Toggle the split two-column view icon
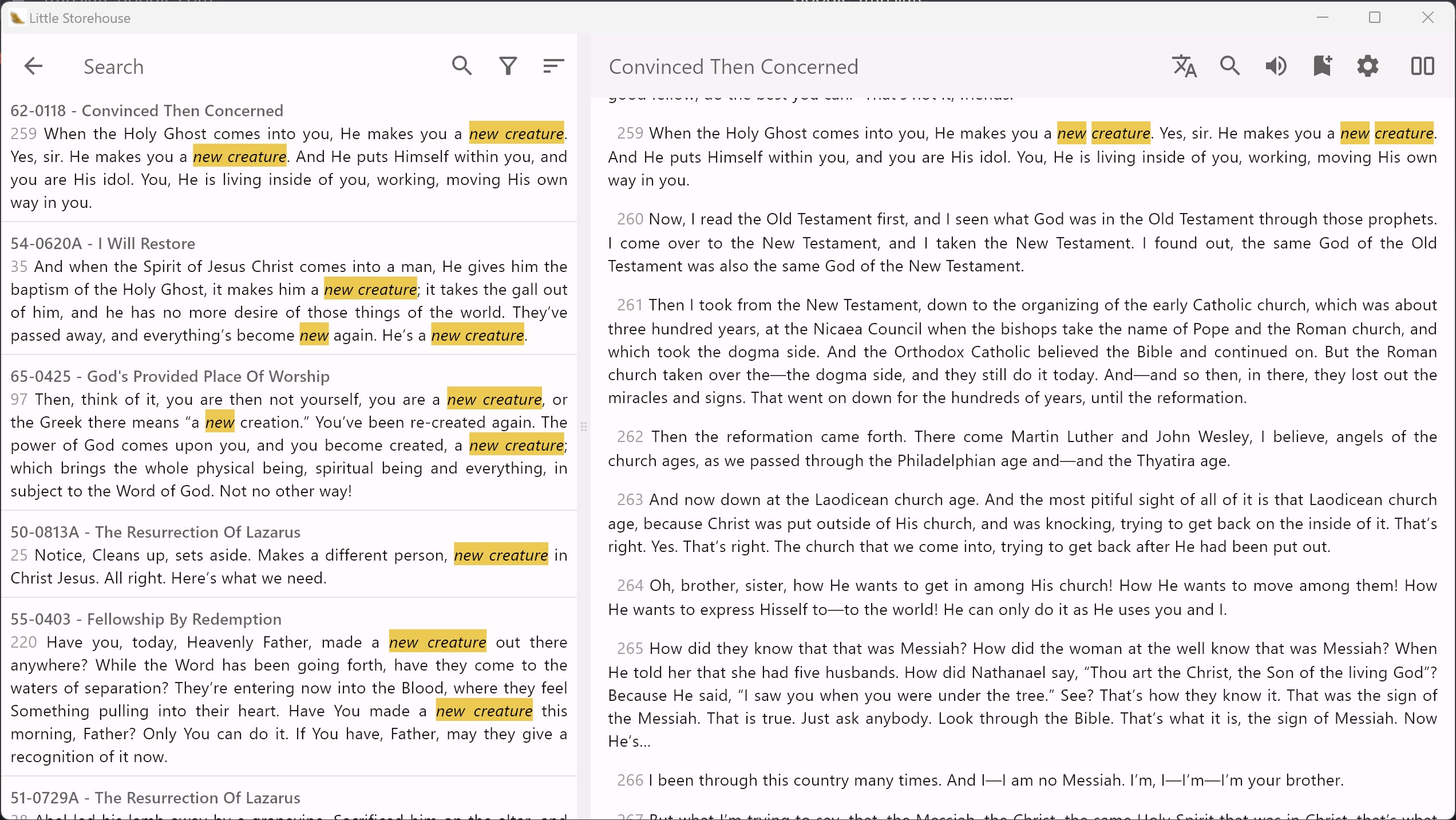 (1422, 66)
